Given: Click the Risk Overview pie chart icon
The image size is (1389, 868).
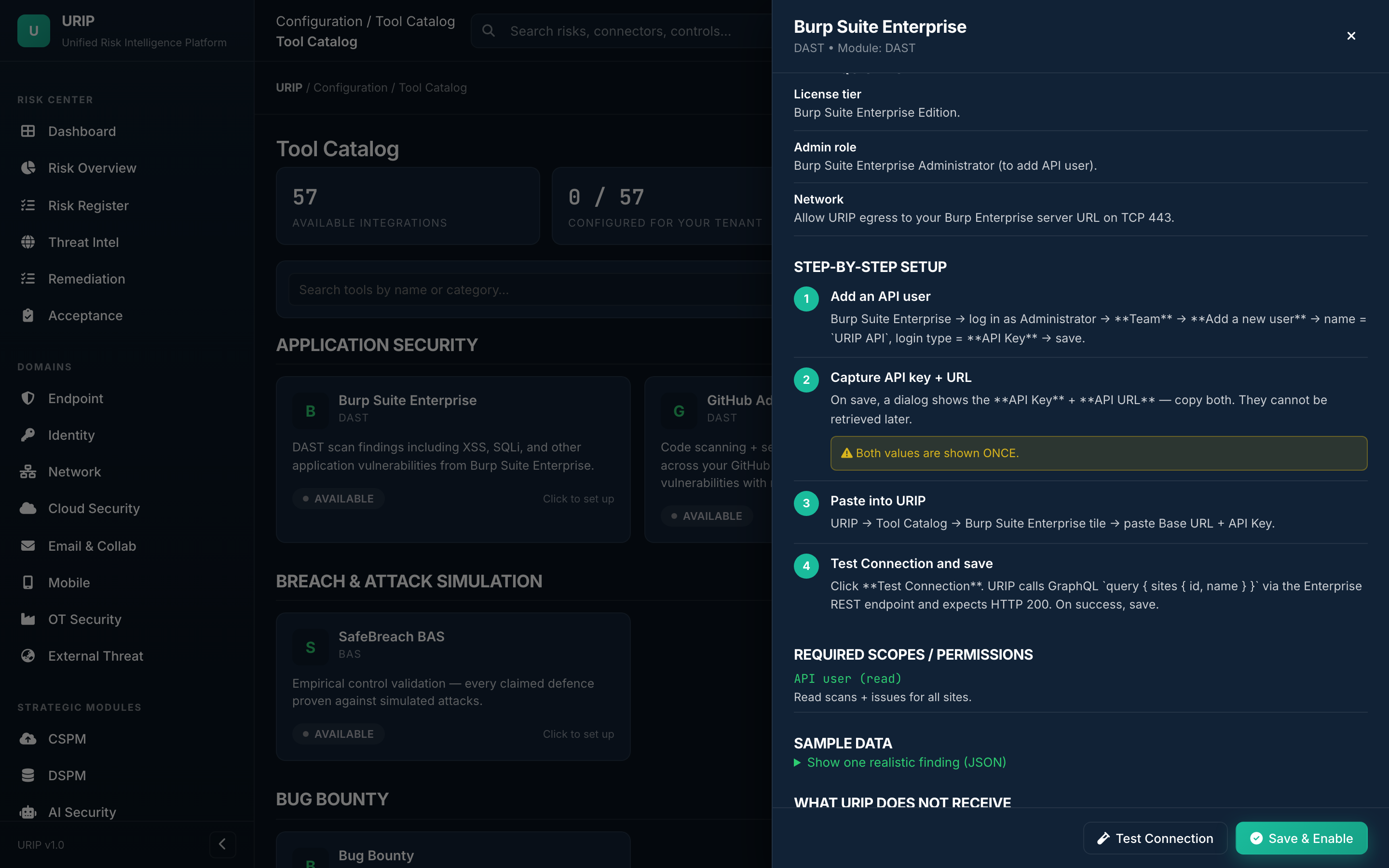Looking at the screenshot, I should click(x=28, y=168).
